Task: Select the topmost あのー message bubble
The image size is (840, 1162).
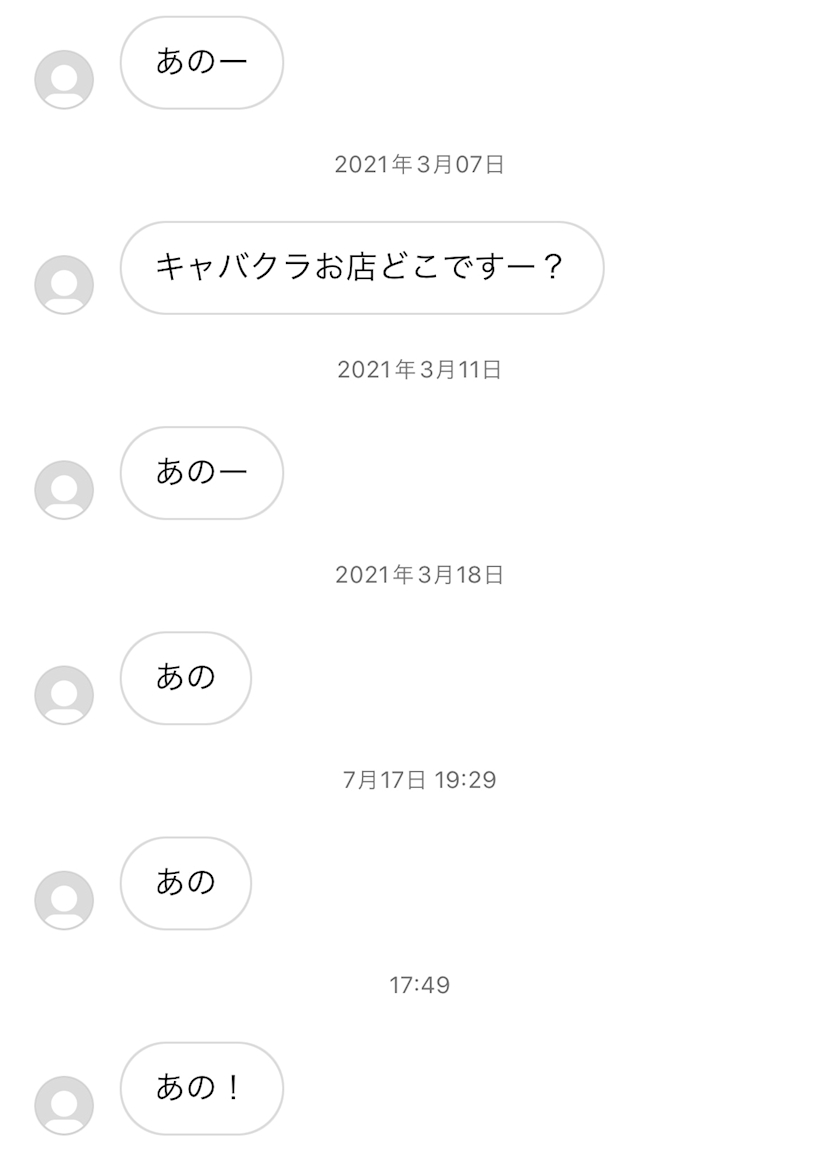Action: pyautogui.click(x=202, y=62)
